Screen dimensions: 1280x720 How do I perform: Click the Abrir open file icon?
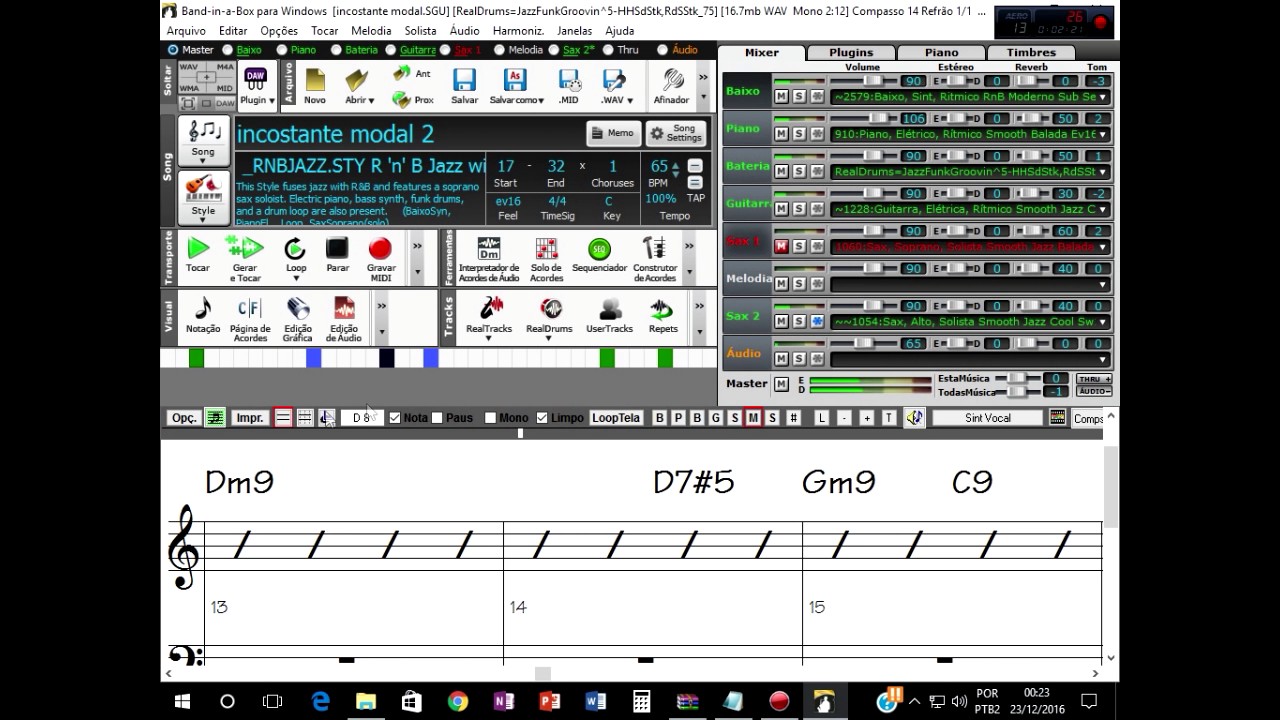[358, 87]
